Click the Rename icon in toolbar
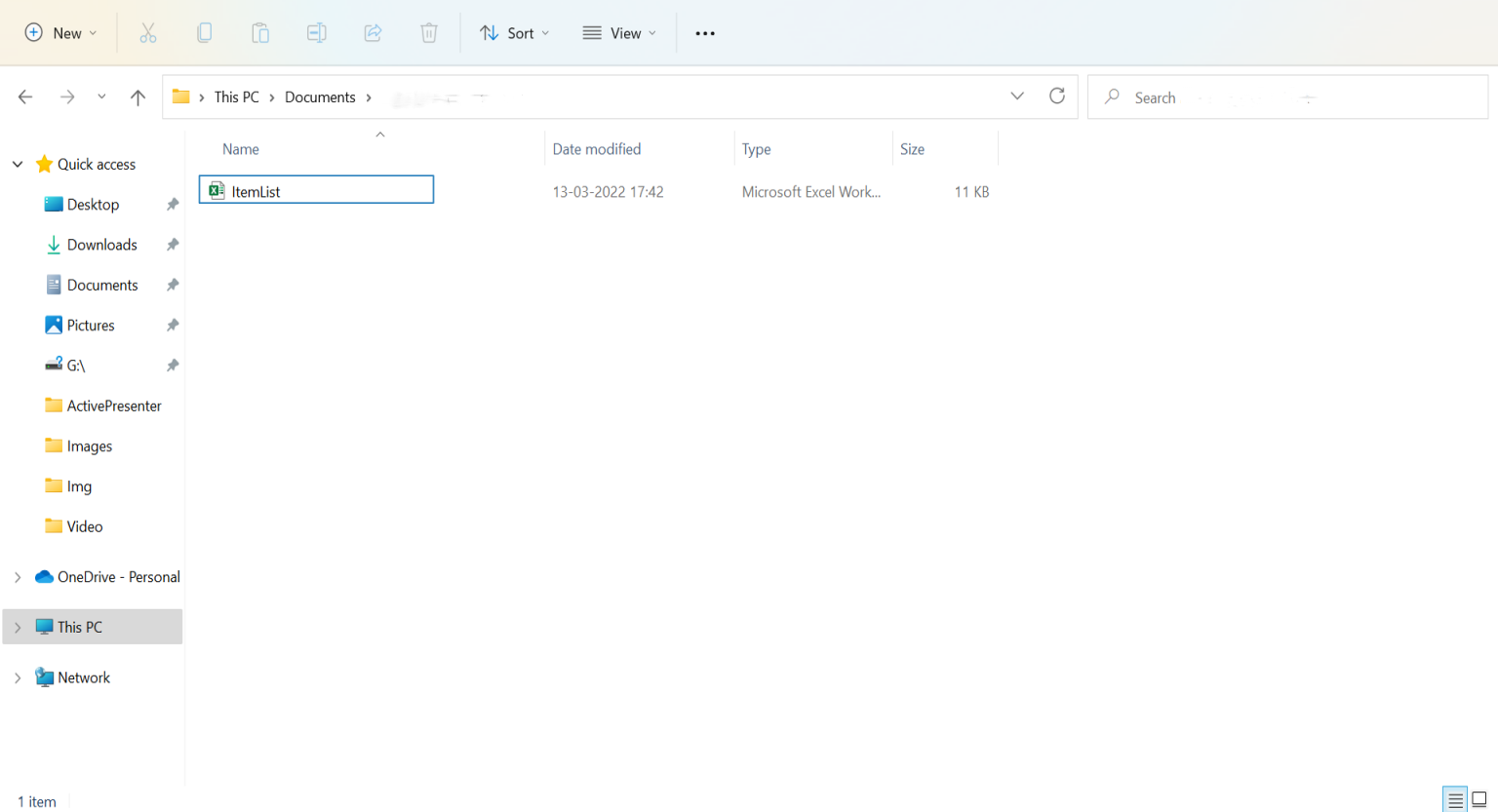 click(317, 33)
